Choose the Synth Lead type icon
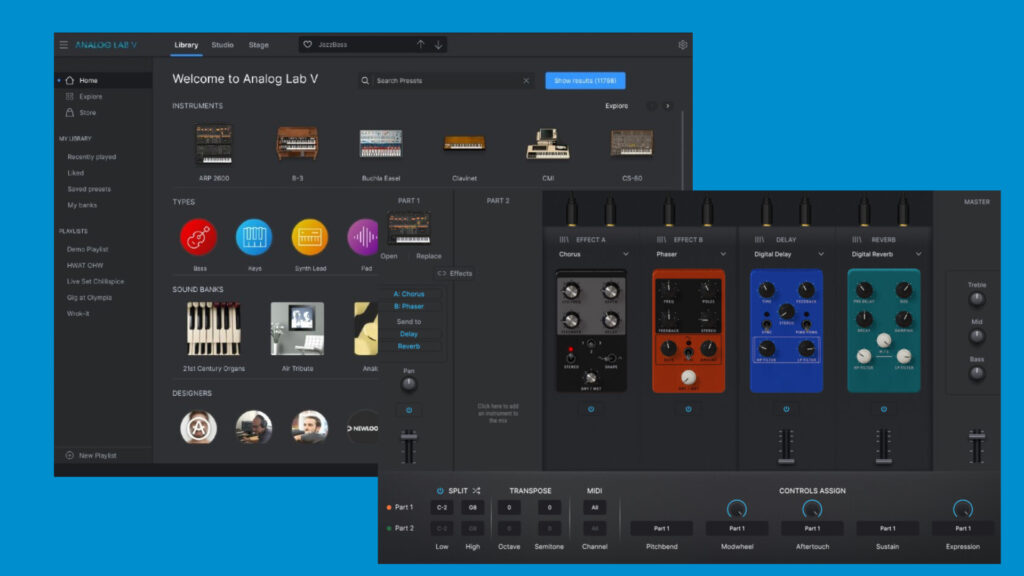 coord(310,237)
